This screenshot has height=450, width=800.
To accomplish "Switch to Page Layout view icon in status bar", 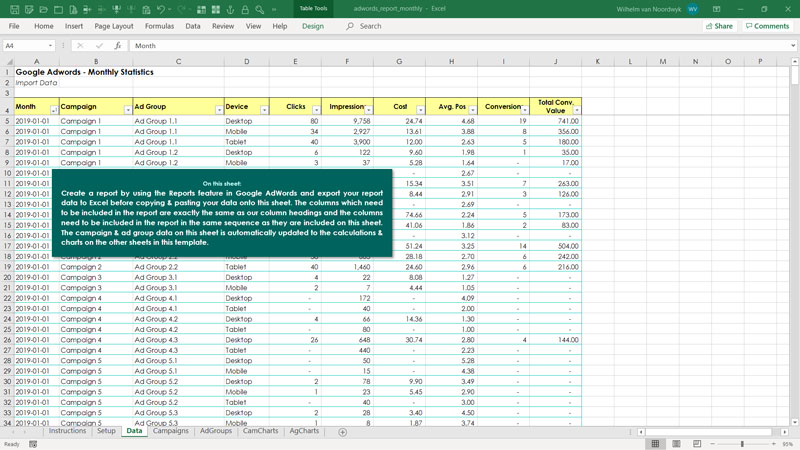I will [676, 444].
